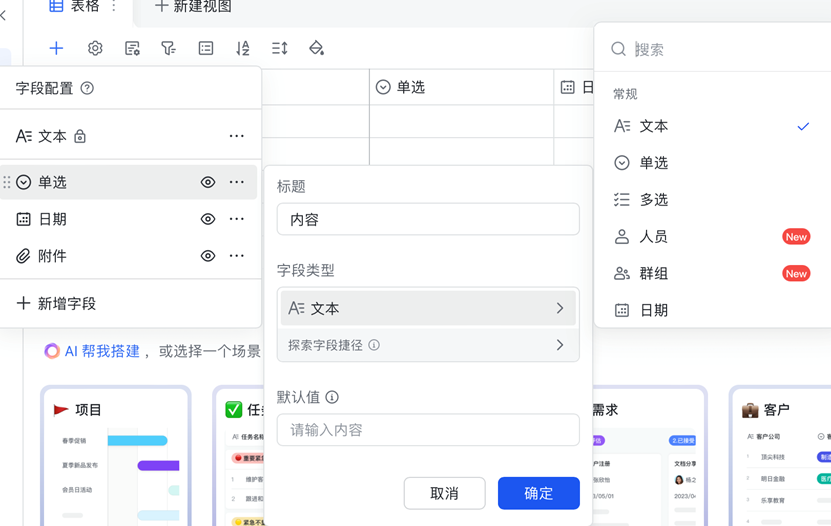Viewport: 831px width, 526px height.
Task: Click 新增字段 to add a field
Action: [x=56, y=304]
